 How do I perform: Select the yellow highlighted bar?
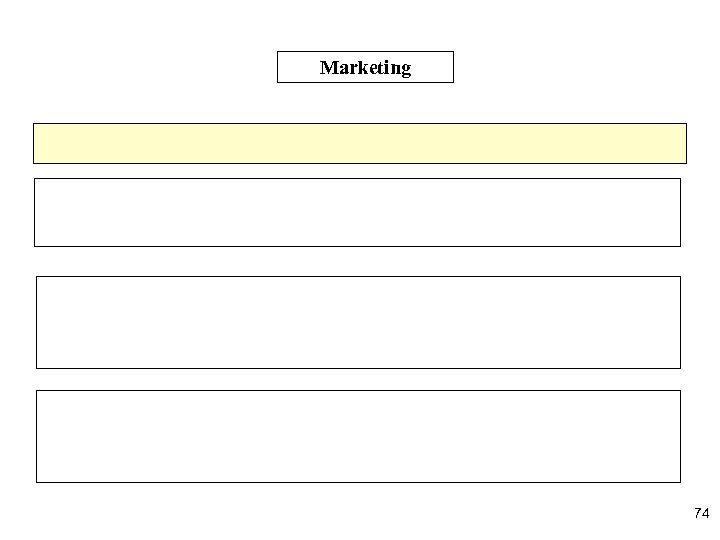click(360, 143)
